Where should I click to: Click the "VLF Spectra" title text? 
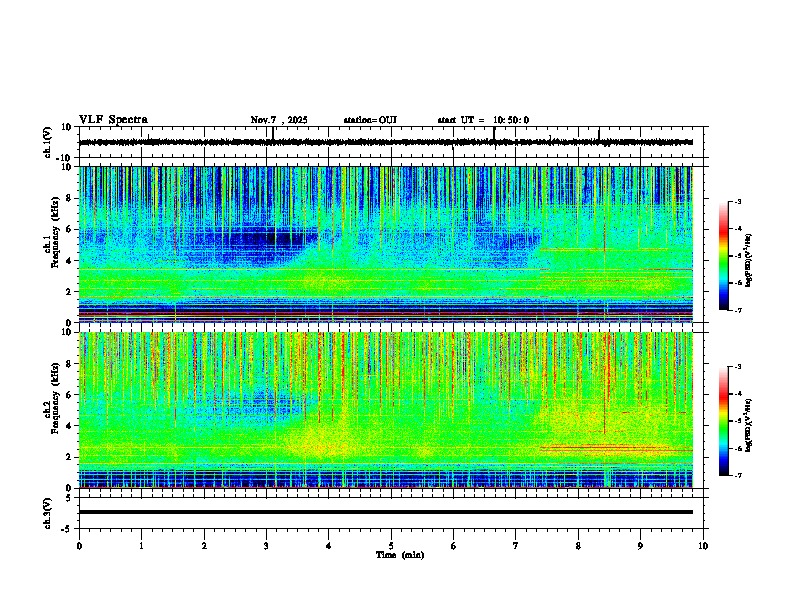coord(113,119)
